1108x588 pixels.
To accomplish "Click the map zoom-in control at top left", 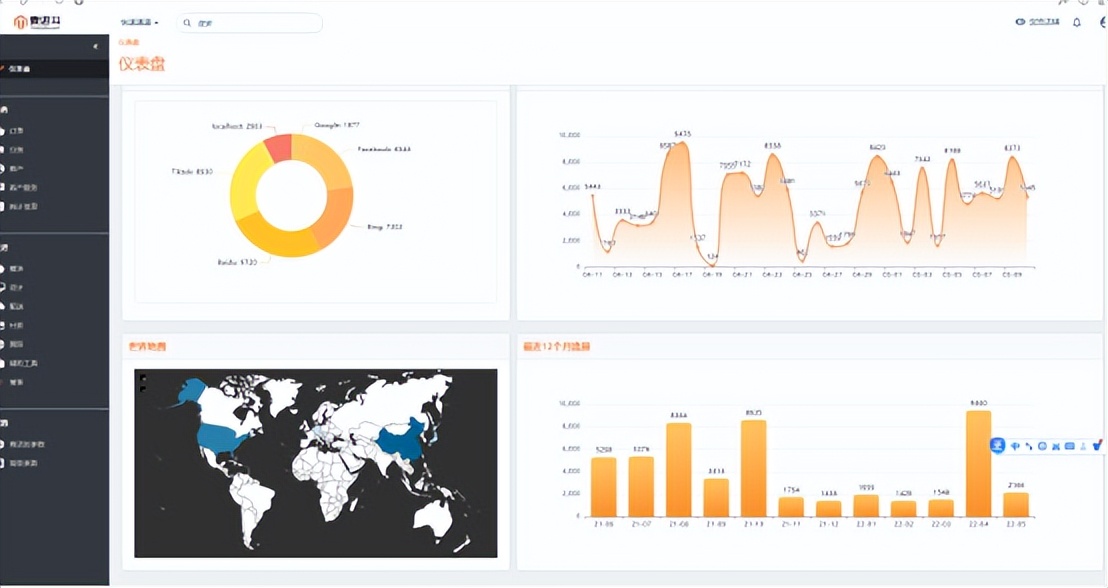I will (142, 377).
